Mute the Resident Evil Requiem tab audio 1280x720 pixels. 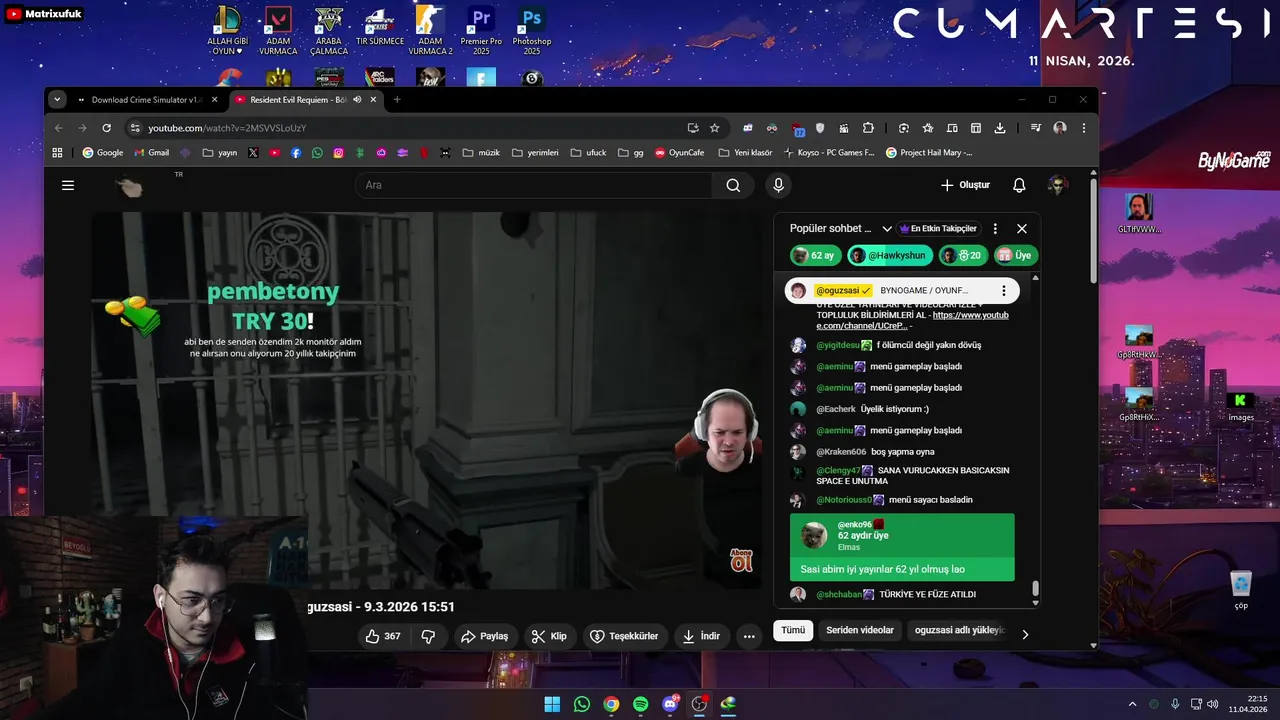click(x=357, y=100)
